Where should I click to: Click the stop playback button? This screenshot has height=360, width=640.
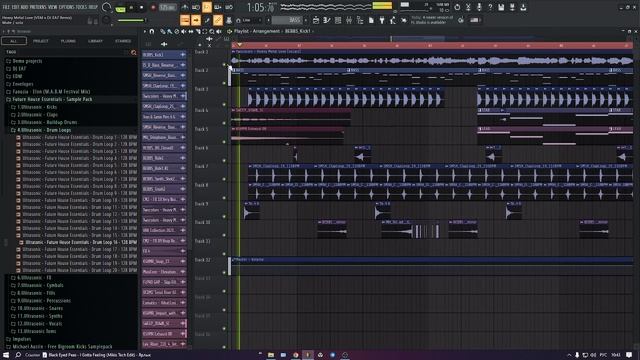(x=142, y=7)
